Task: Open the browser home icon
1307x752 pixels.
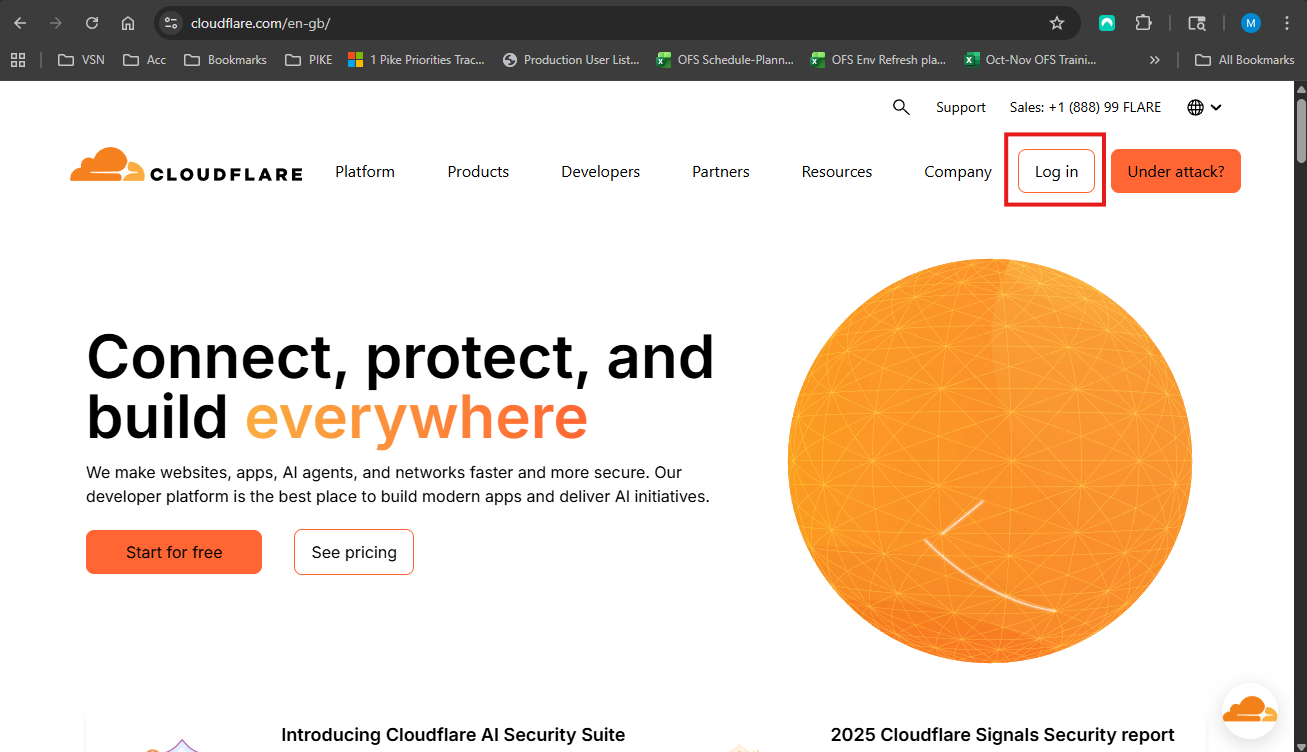Action: (128, 23)
